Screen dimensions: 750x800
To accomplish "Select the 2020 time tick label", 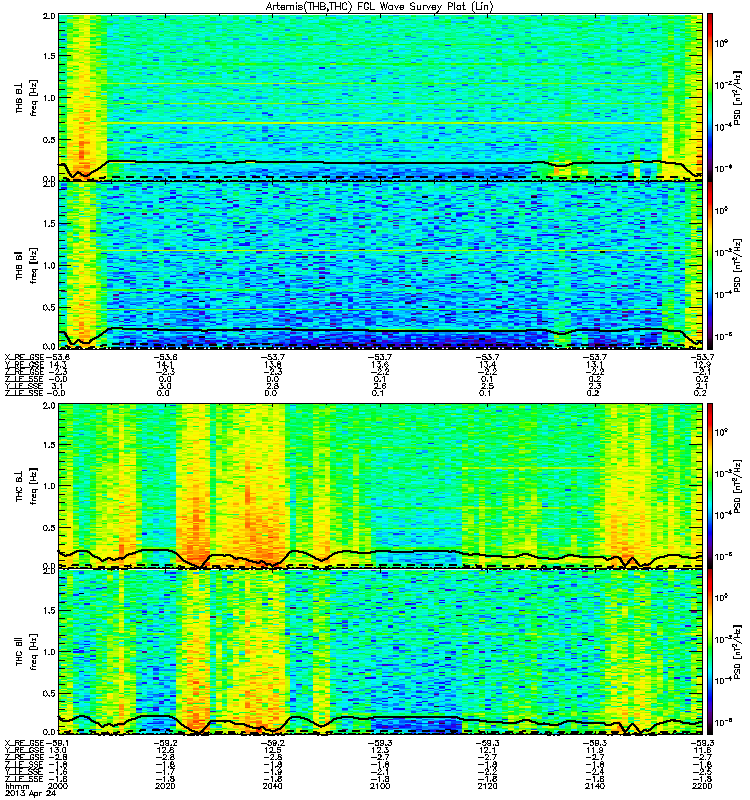I will pos(165,786).
